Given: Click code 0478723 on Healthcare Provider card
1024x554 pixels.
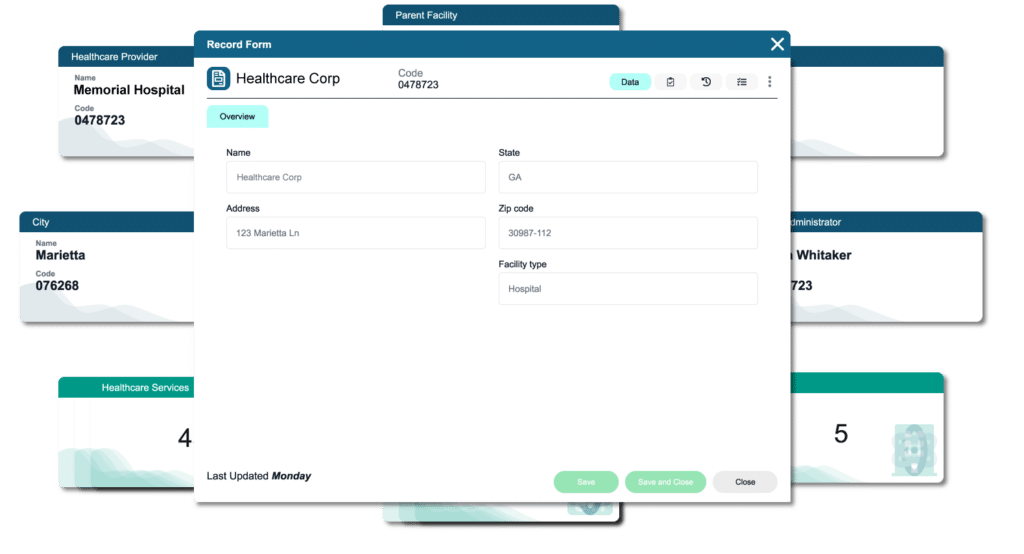Looking at the screenshot, I should click(x=99, y=120).
